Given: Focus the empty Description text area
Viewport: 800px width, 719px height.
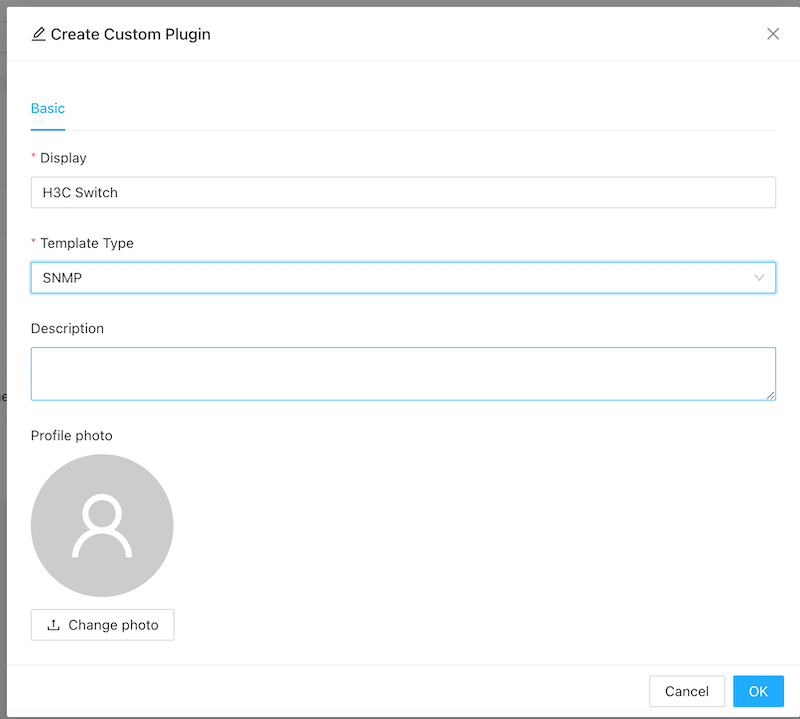Looking at the screenshot, I should [403, 373].
